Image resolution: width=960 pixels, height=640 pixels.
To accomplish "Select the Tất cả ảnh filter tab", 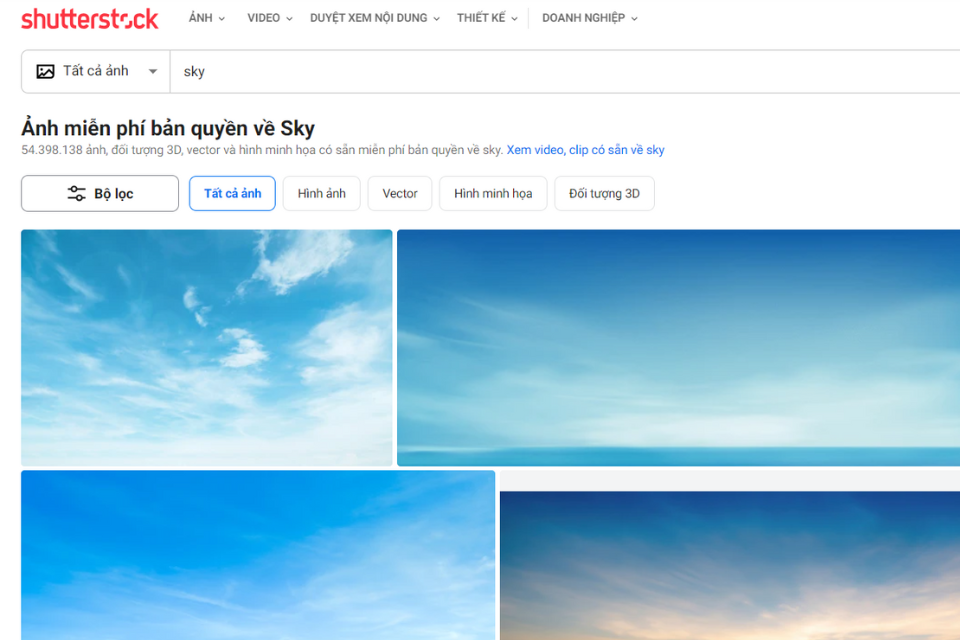I will click(232, 194).
